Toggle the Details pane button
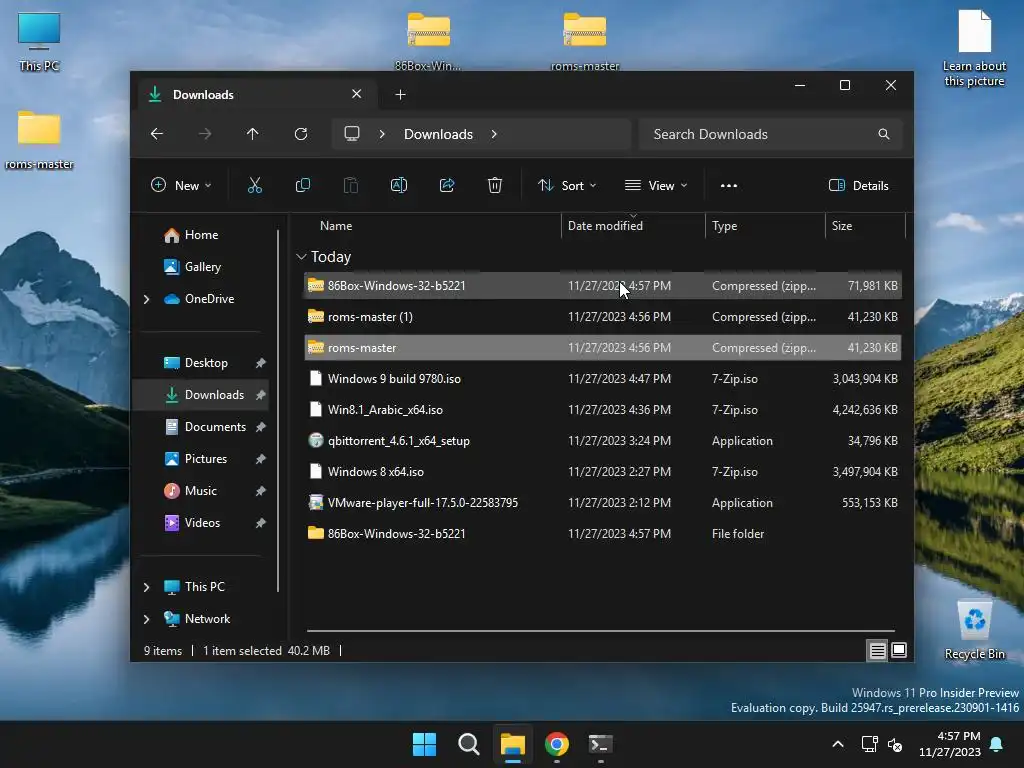The width and height of the screenshot is (1024, 768). click(x=859, y=185)
